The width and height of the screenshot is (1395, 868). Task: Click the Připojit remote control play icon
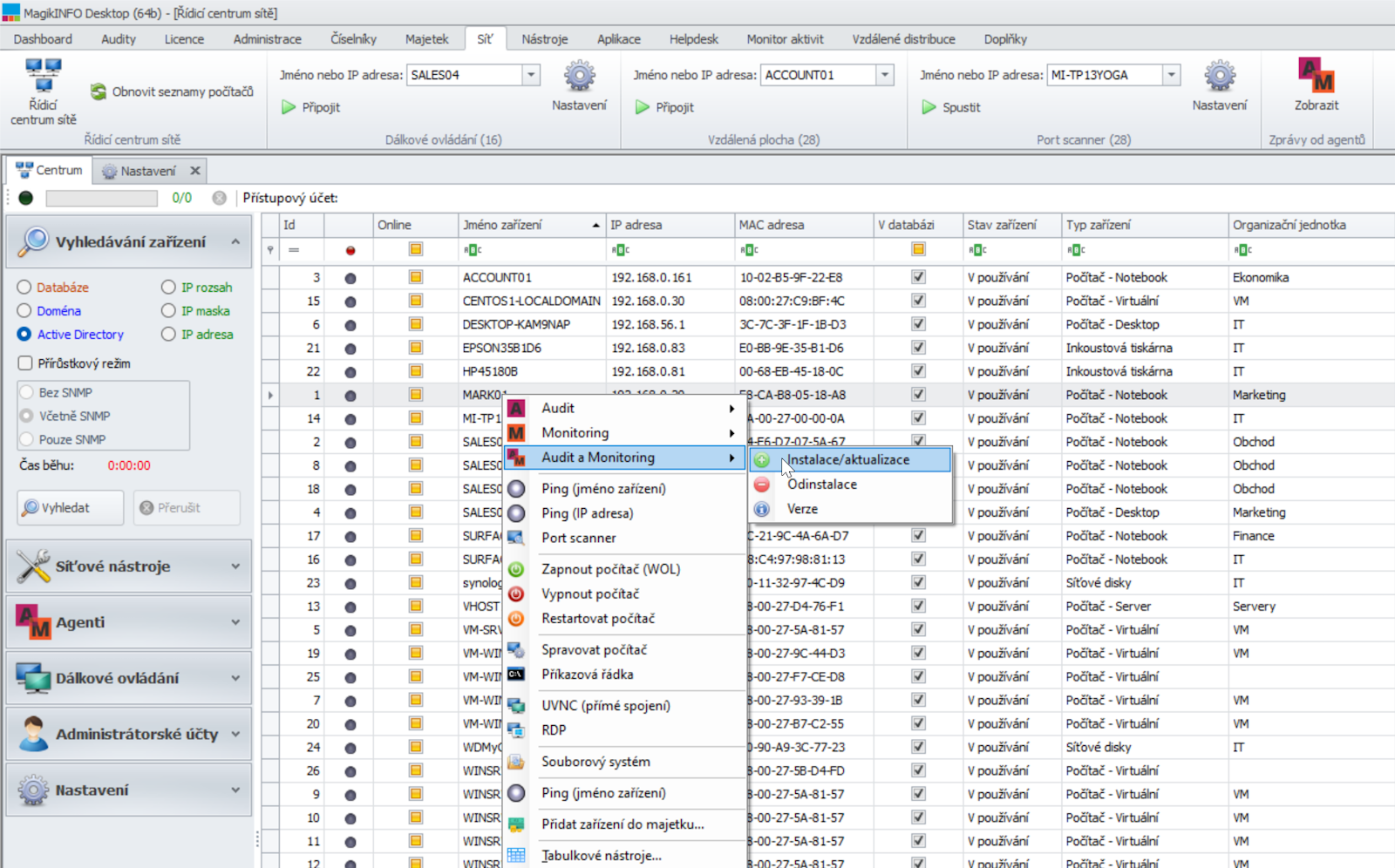[x=289, y=107]
